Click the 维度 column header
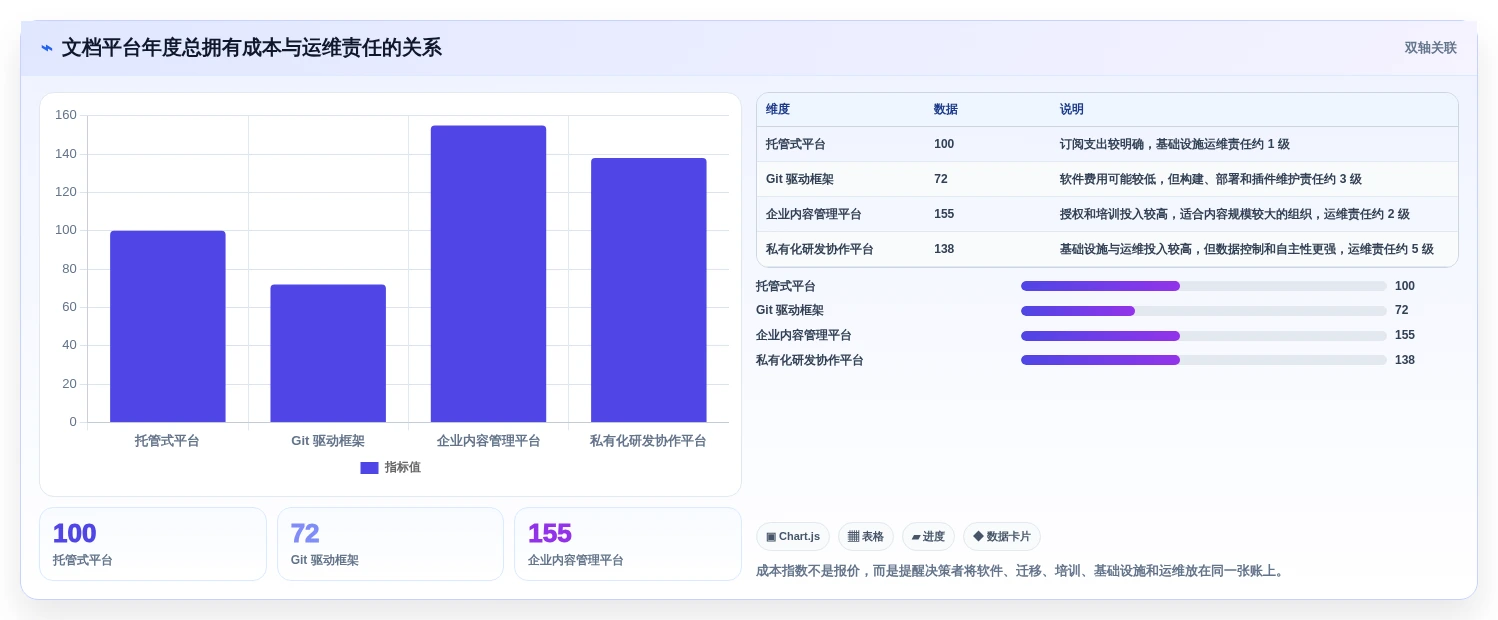The image size is (1498, 620). pos(778,109)
